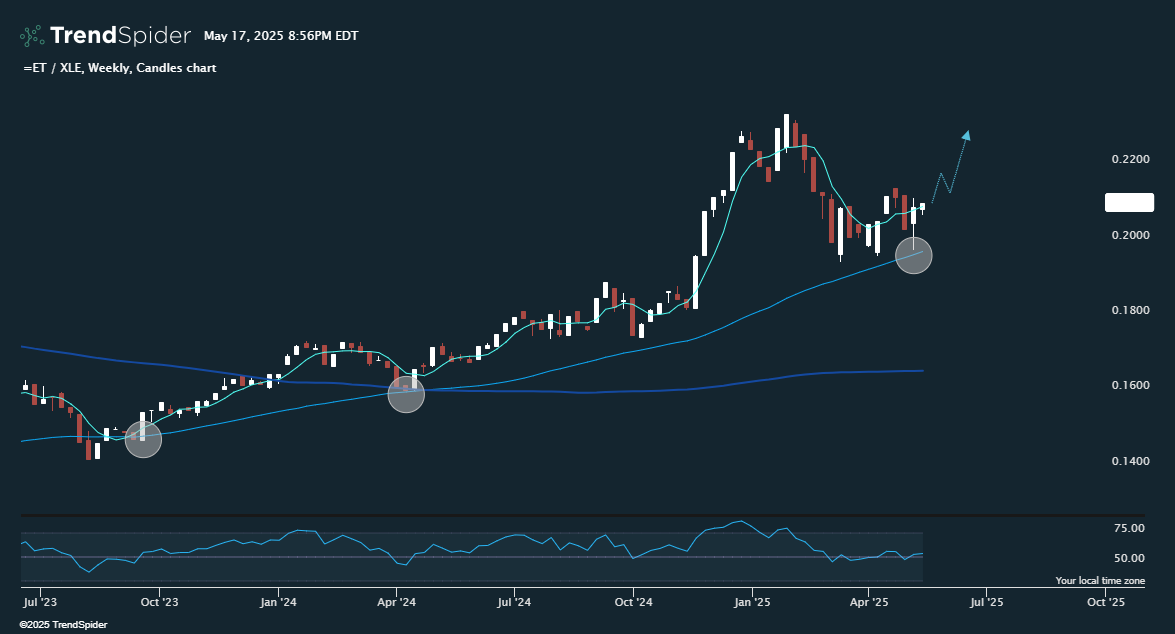
Task: Click the 75.00 RSI axis label
Action: [x=1129, y=528]
